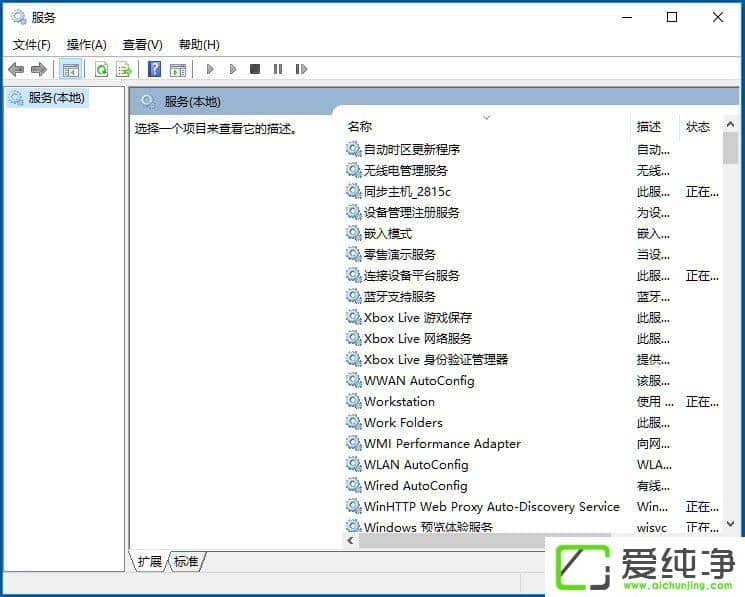Open the 帮助(H) menu
The image size is (745, 597).
tap(199, 45)
